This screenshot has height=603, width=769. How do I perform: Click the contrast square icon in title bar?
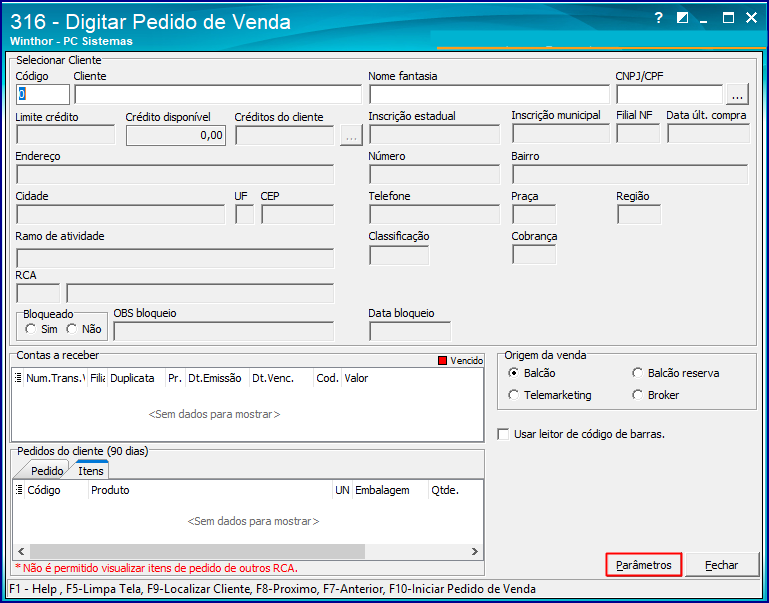coord(682,19)
